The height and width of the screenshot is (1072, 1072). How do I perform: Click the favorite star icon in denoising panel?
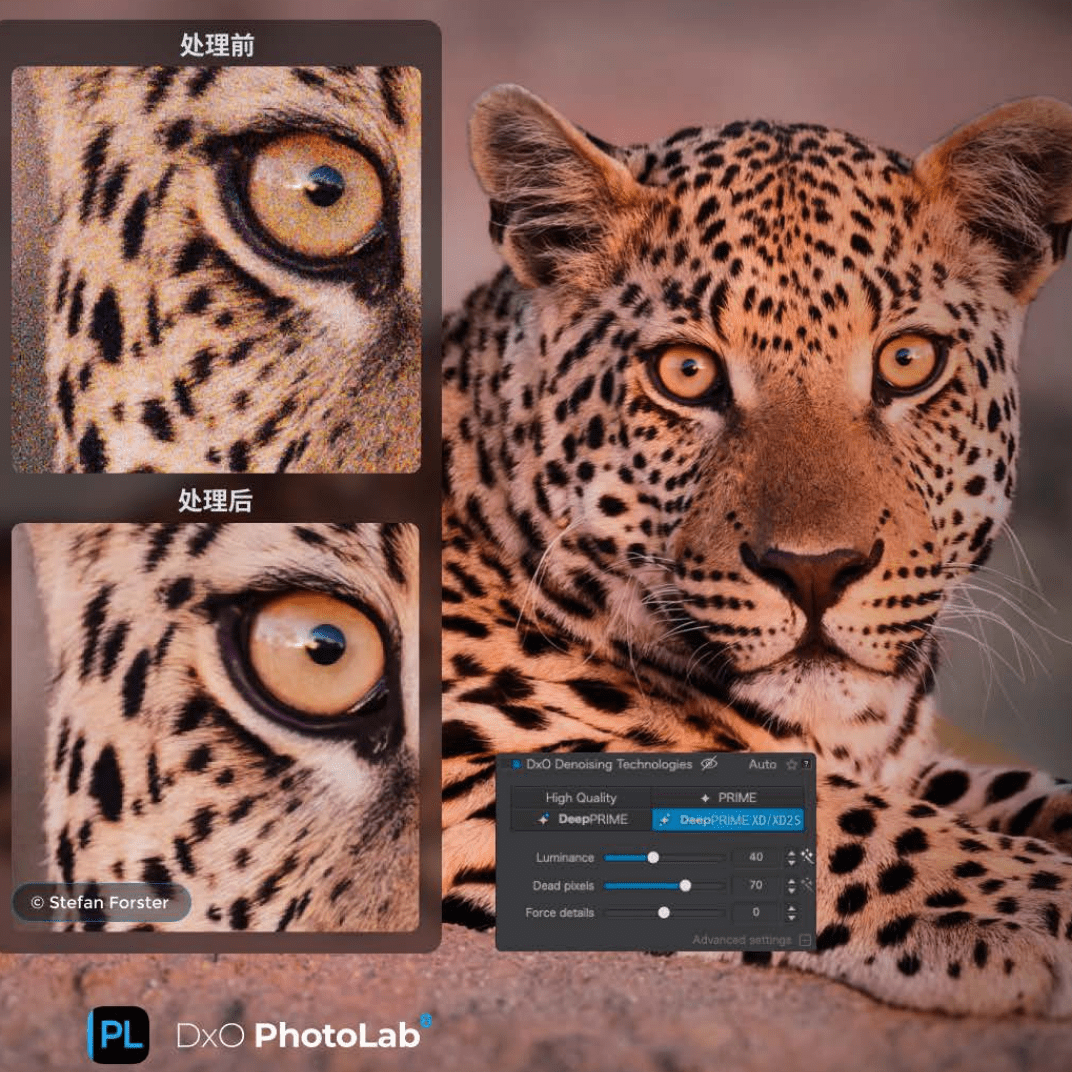pyautogui.click(x=791, y=765)
